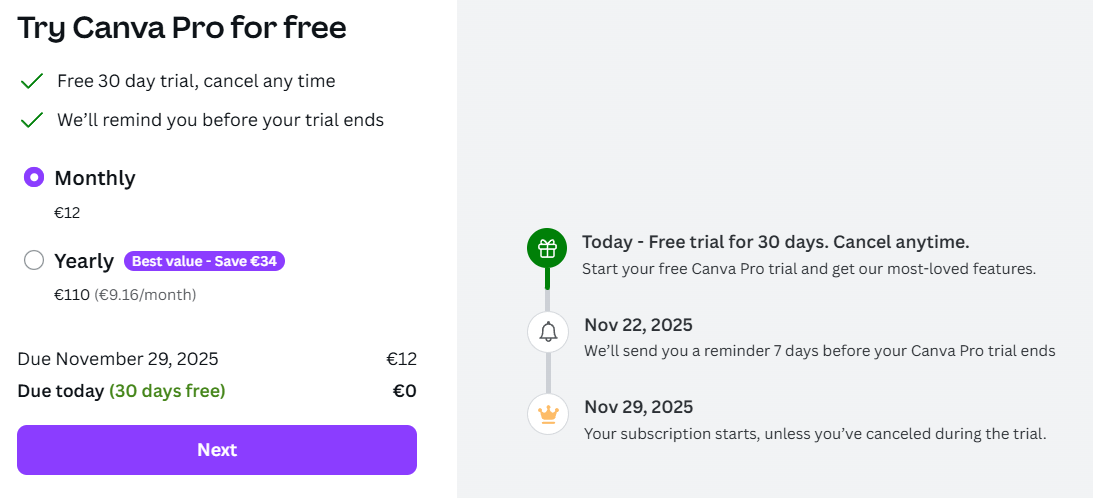
Task: Click the Today - Free trial heading
Action: click(775, 242)
